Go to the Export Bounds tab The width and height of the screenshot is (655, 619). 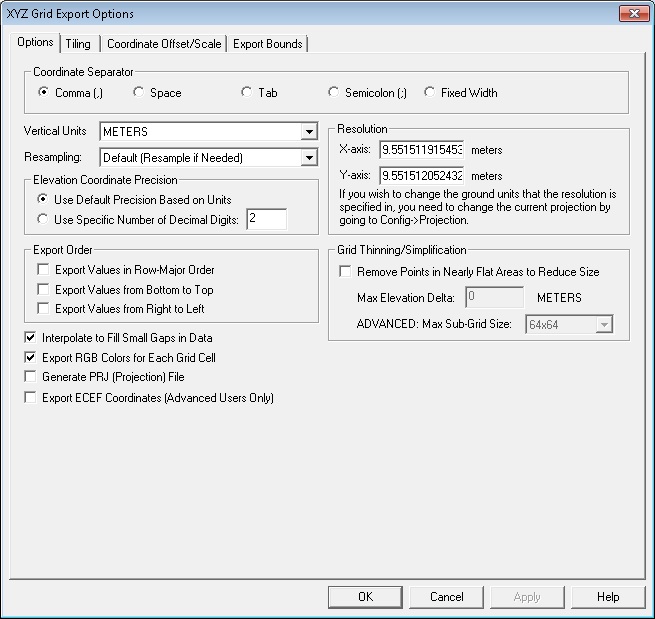point(267,44)
